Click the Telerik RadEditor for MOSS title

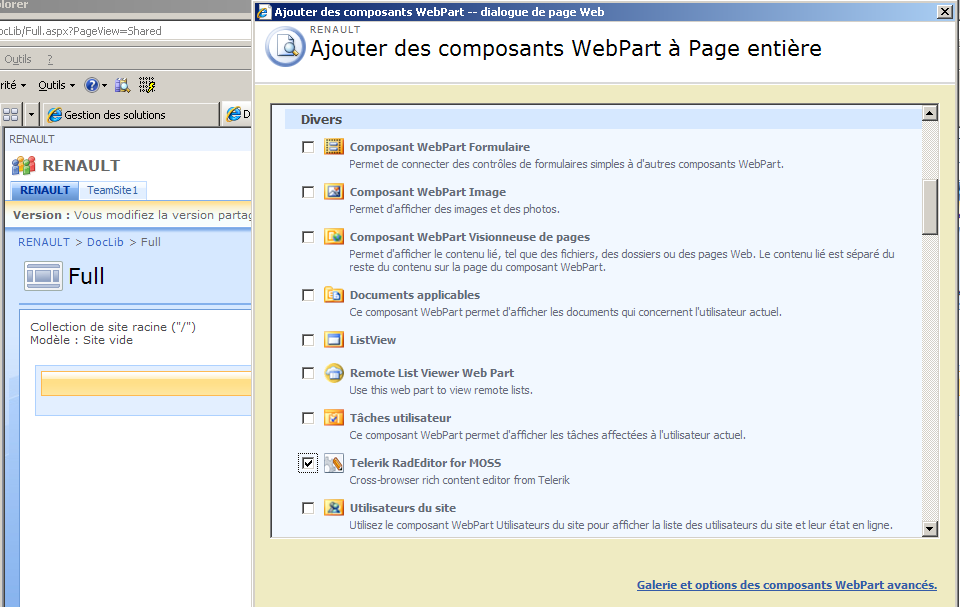point(426,463)
